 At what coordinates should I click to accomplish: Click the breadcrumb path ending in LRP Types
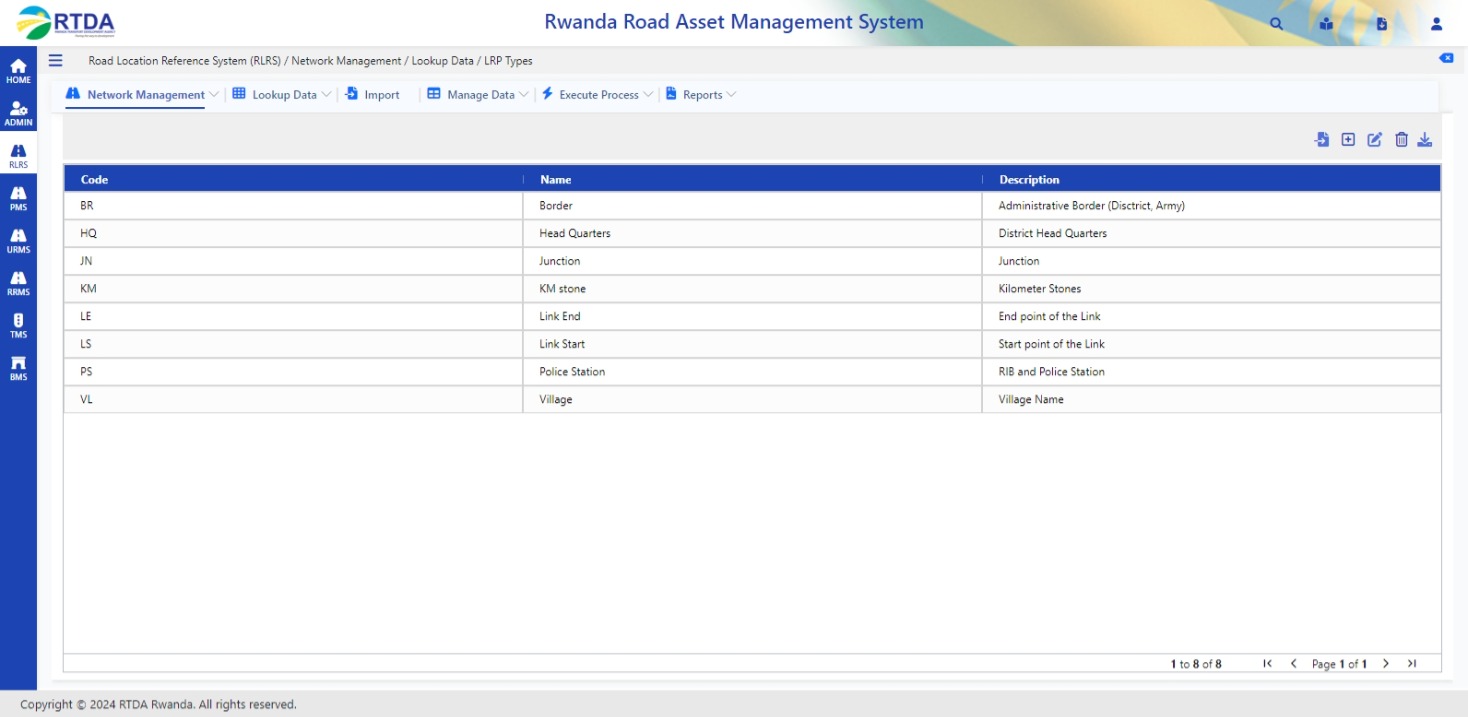[x=310, y=61]
